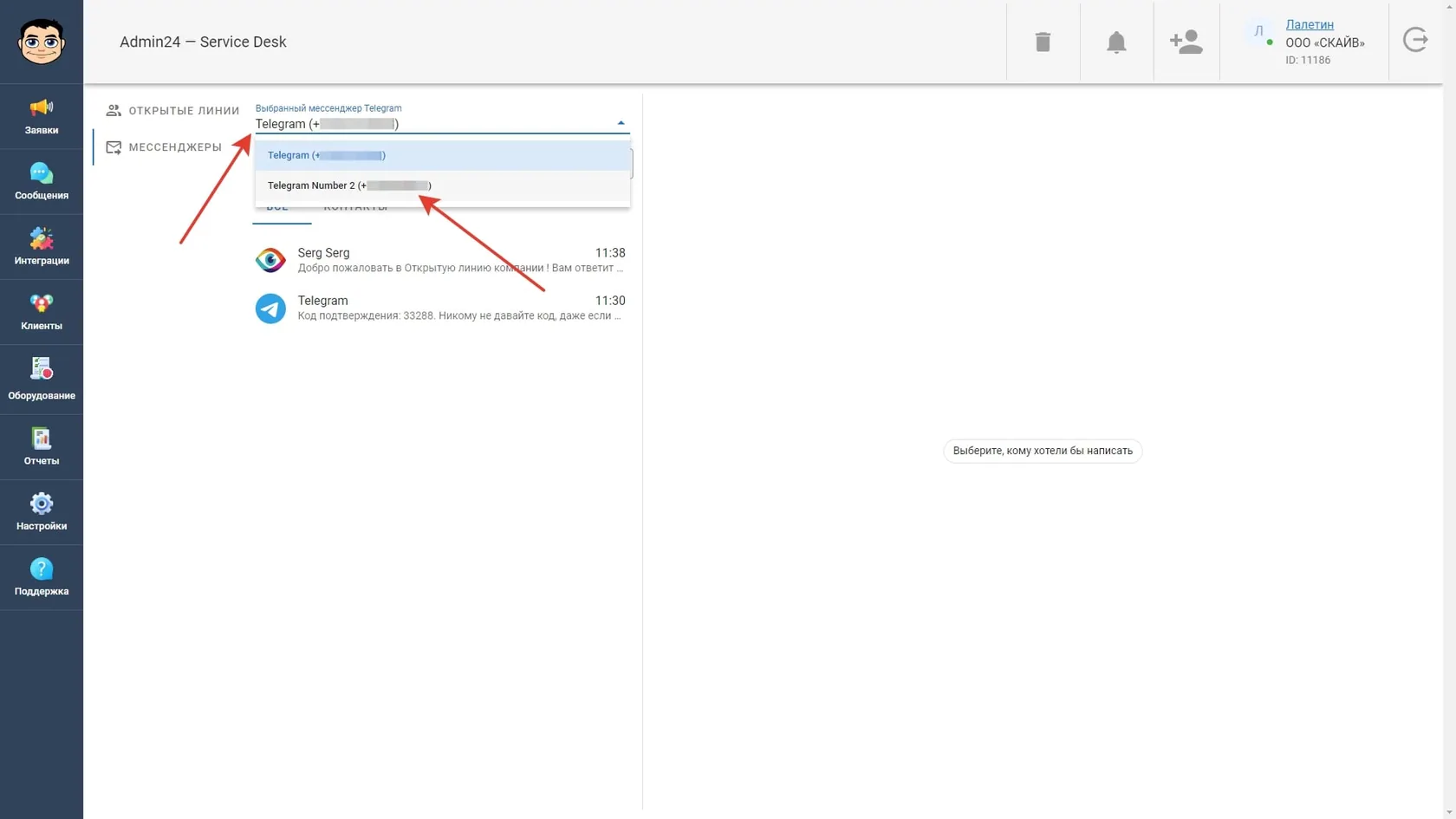Image resolution: width=1456 pixels, height=819 pixels.
Task: Open Настройки settings in sidebar
Action: pos(42,512)
